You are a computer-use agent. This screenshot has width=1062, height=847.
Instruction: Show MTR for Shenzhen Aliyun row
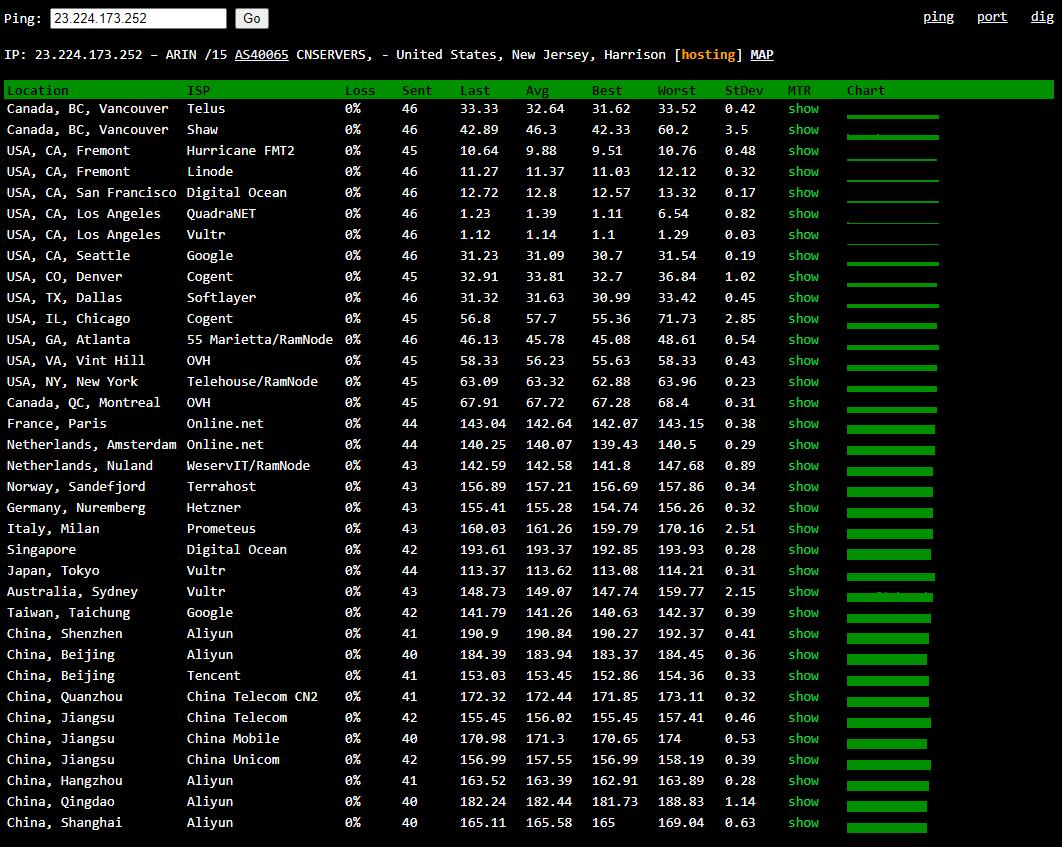click(803, 633)
